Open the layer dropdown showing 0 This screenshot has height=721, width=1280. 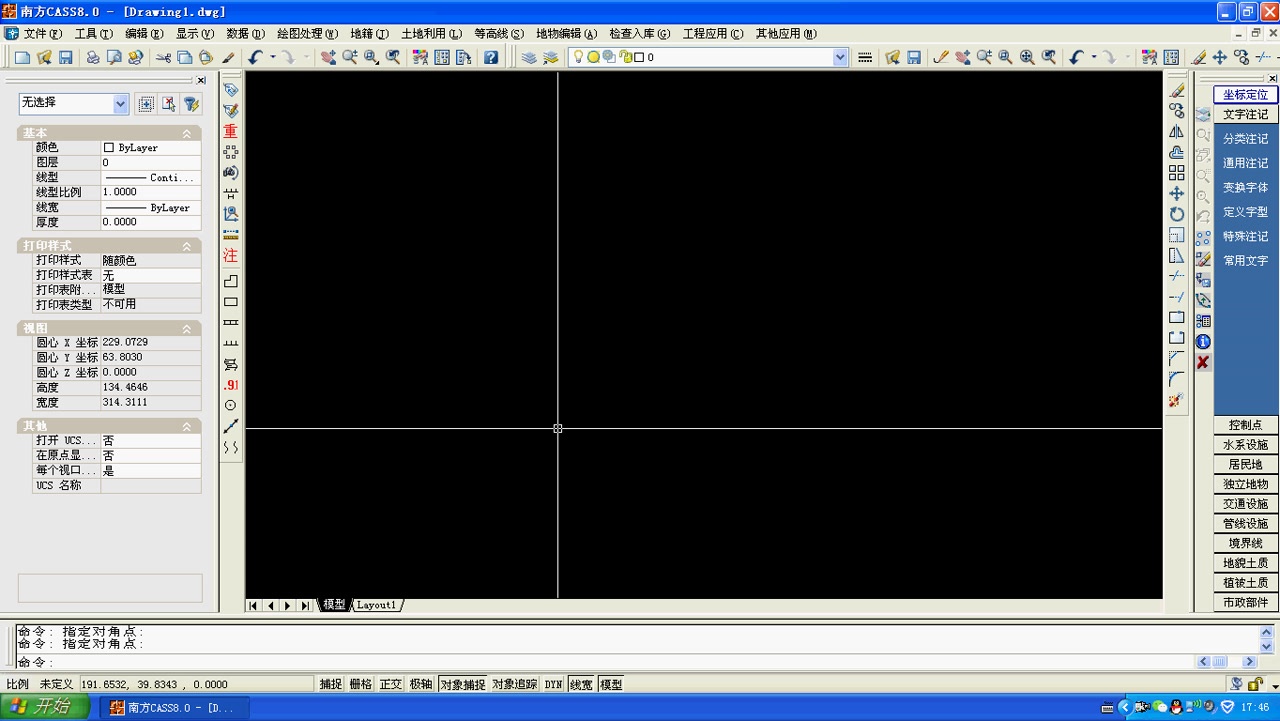(840, 58)
